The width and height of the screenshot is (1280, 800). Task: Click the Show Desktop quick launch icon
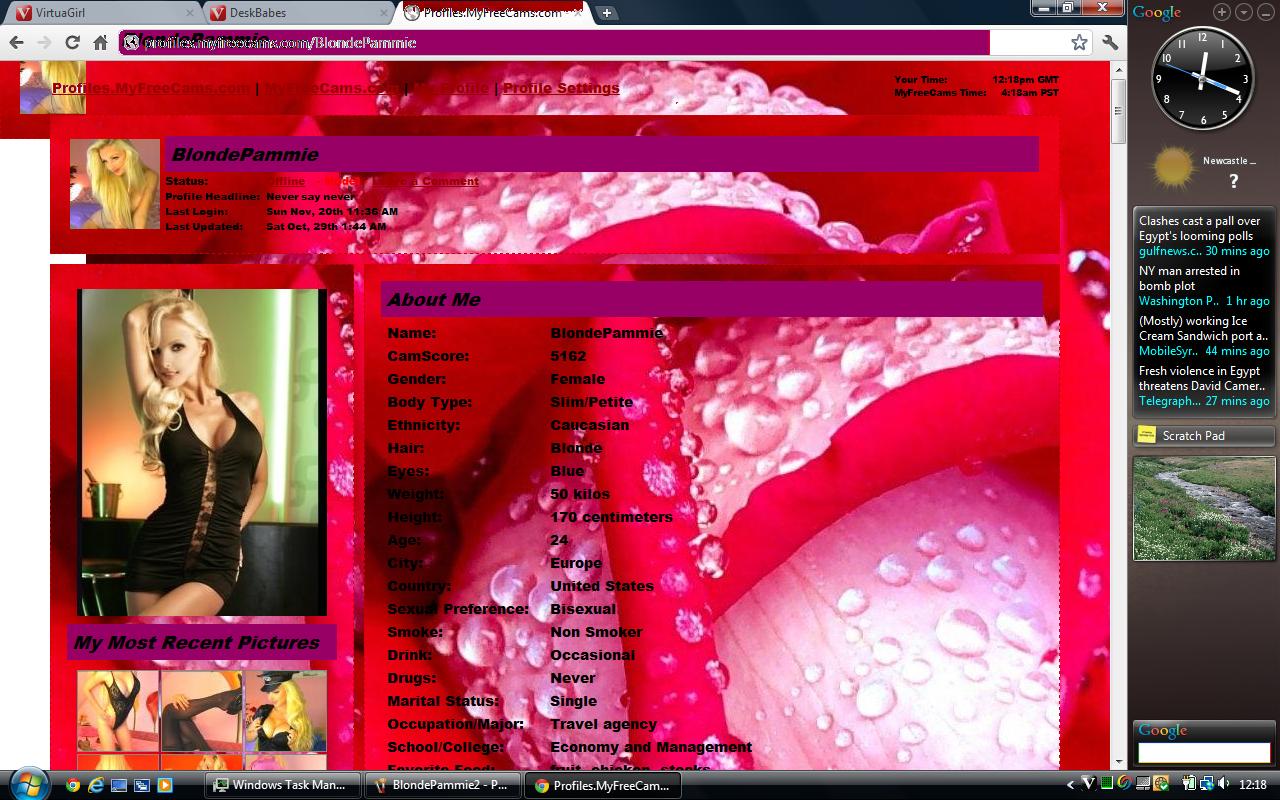click(119, 785)
